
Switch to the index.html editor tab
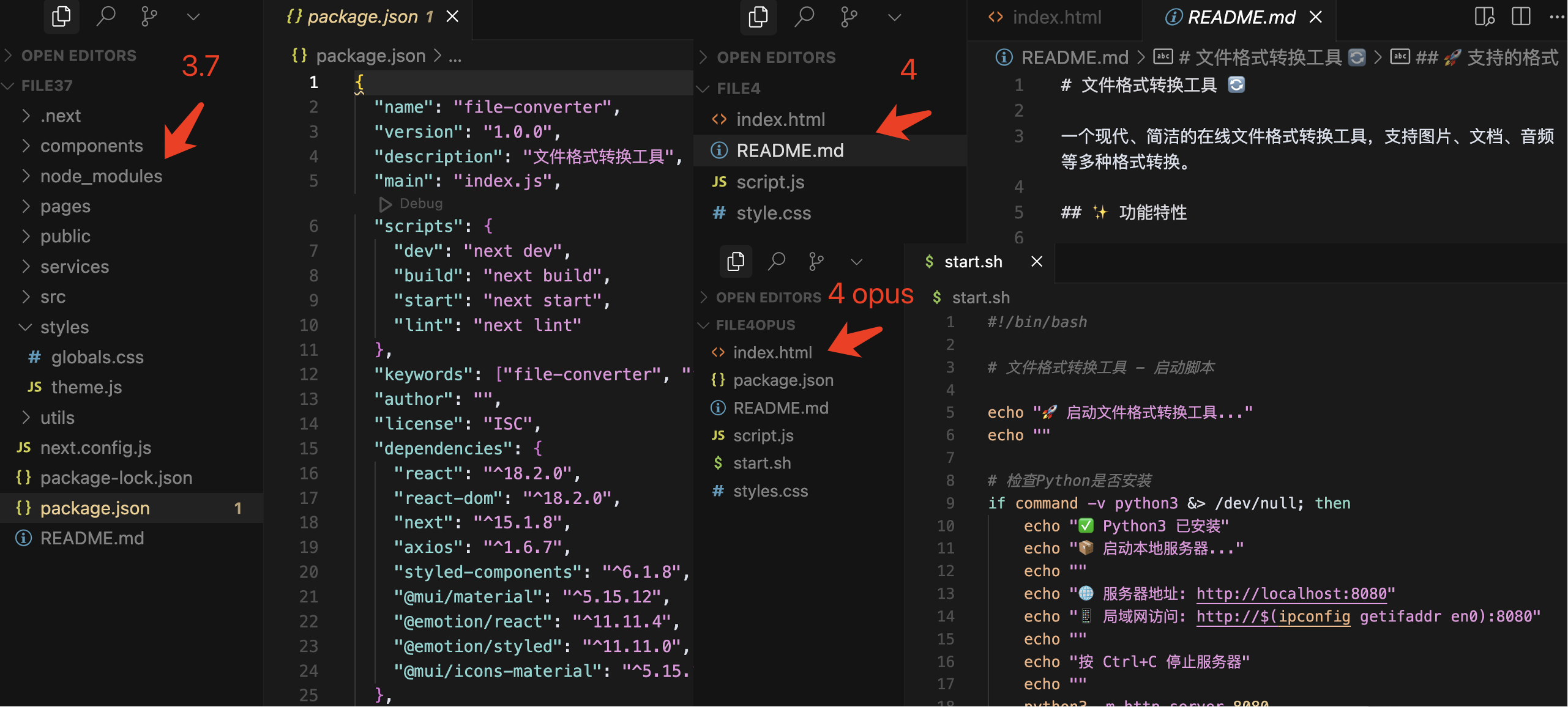pyautogui.click(x=1056, y=17)
